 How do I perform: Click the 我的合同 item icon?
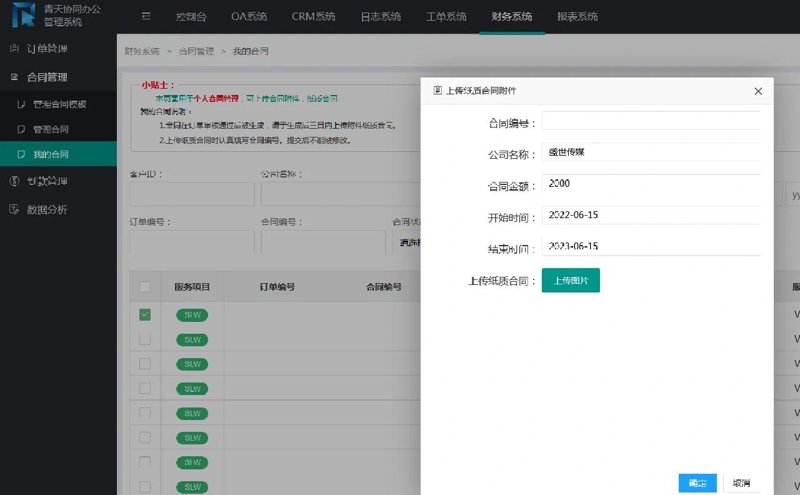click(21, 154)
